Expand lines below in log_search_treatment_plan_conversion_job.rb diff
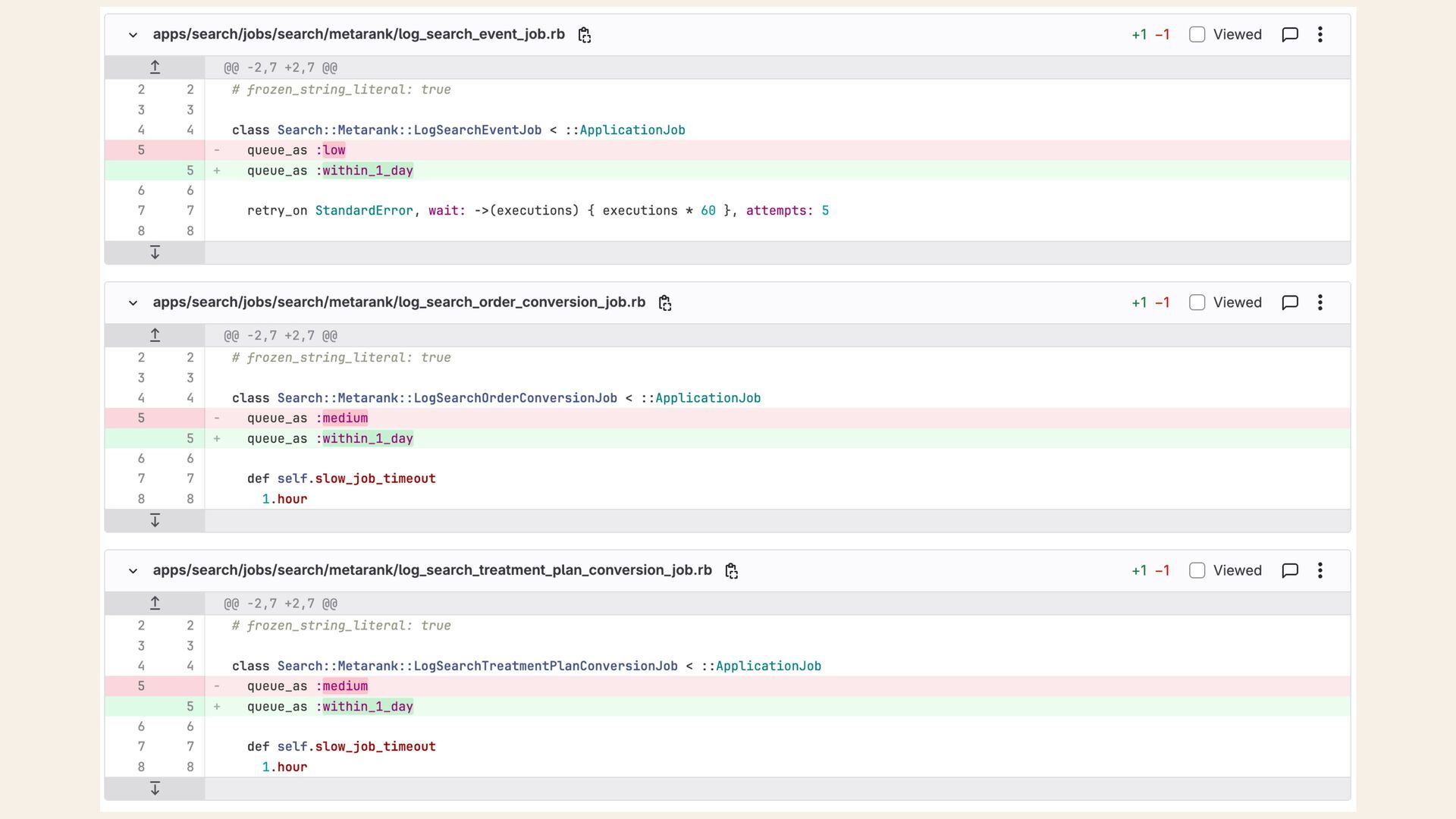This screenshot has height=819, width=1456. click(155, 789)
